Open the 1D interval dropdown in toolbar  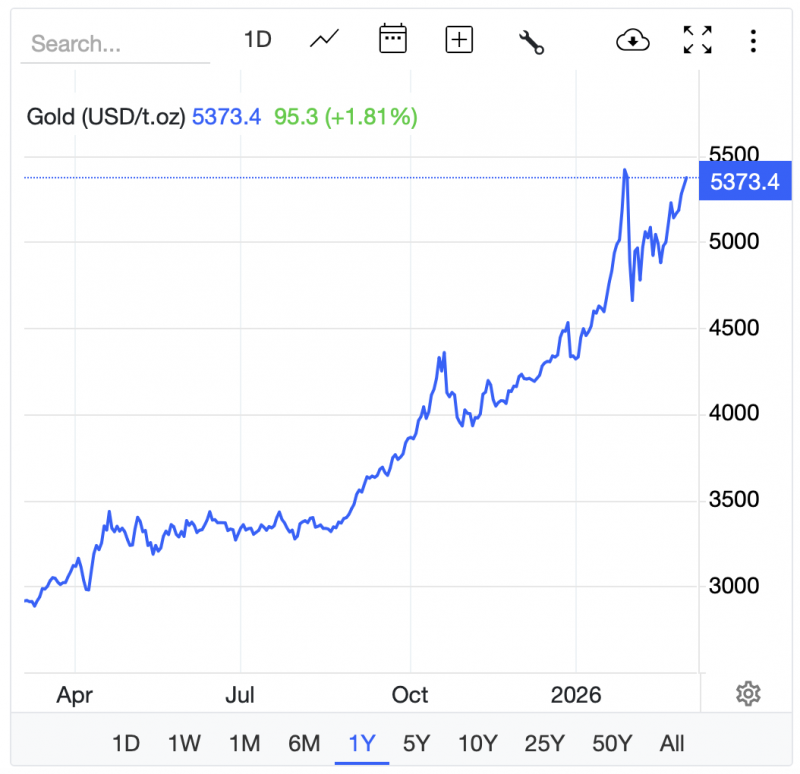(x=258, y=40)
